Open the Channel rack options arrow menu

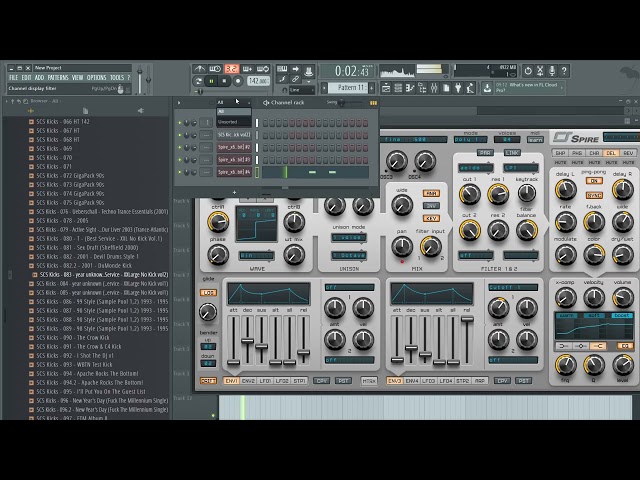[179, 103]
